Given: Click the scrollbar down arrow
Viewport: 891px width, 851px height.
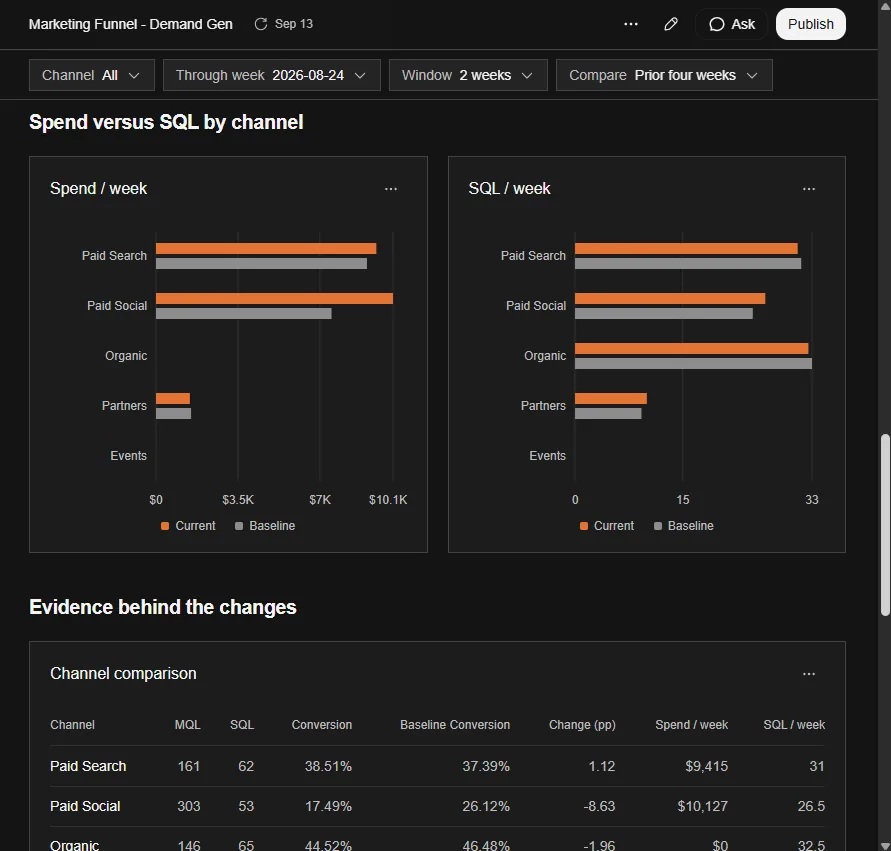Looking at the screenshot, I should 885,846.
